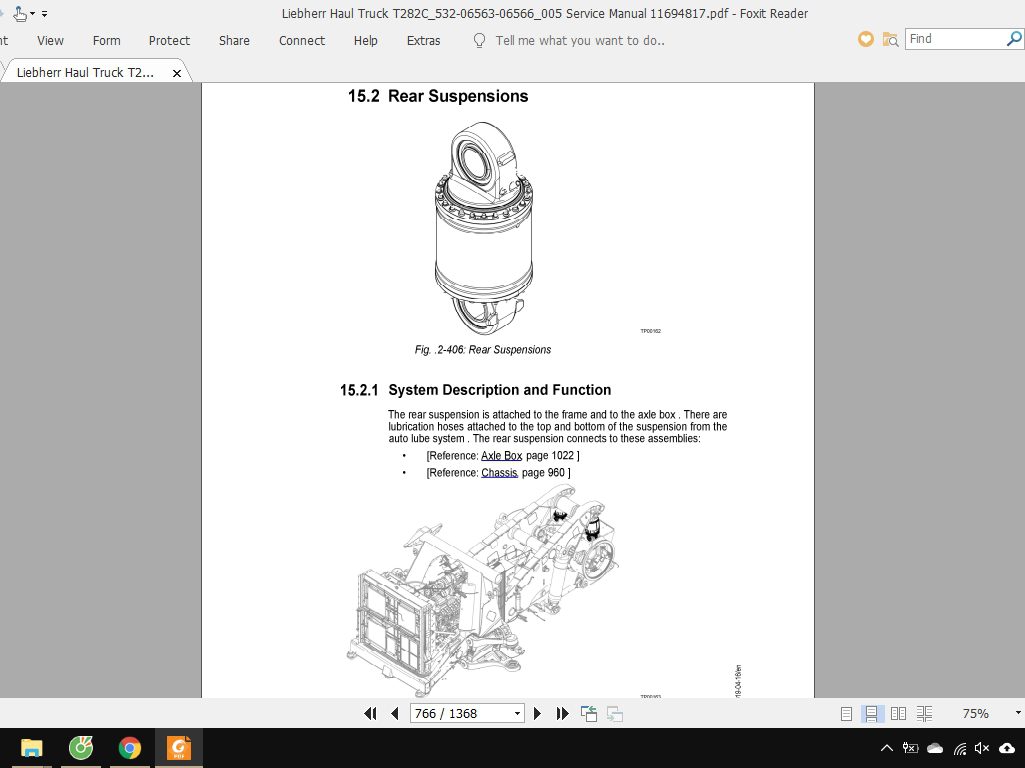Go to the next page

tap(537, 714)
